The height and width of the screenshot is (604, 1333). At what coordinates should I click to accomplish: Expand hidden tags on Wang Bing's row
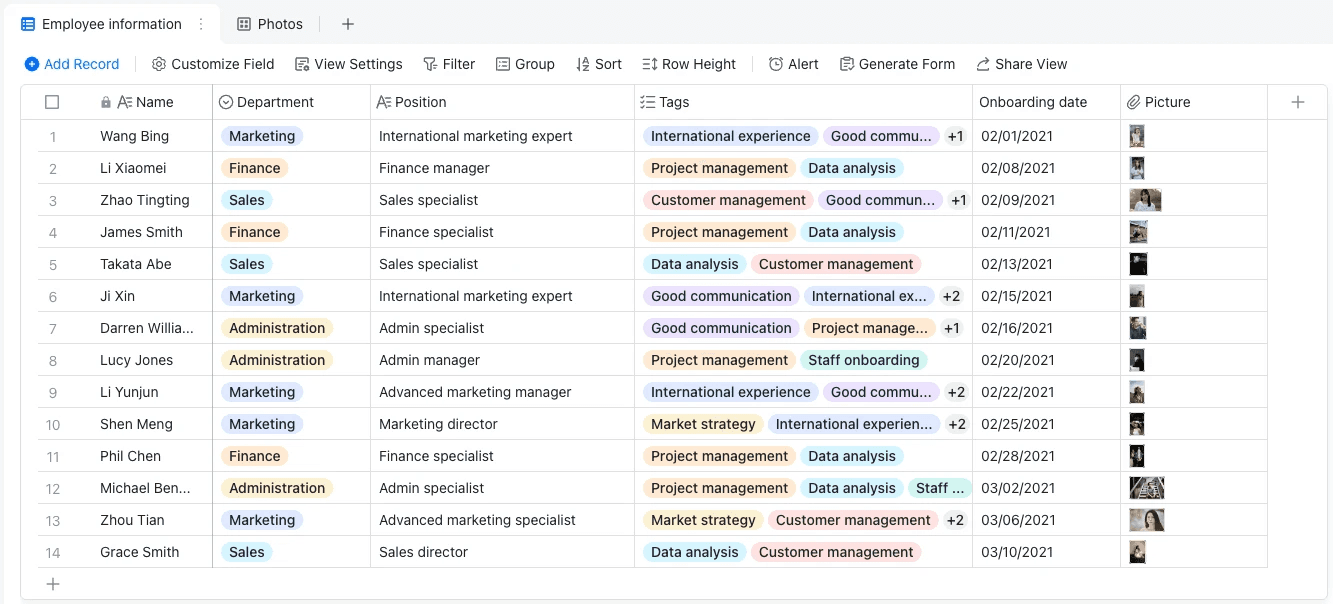(x=955, y=136)
